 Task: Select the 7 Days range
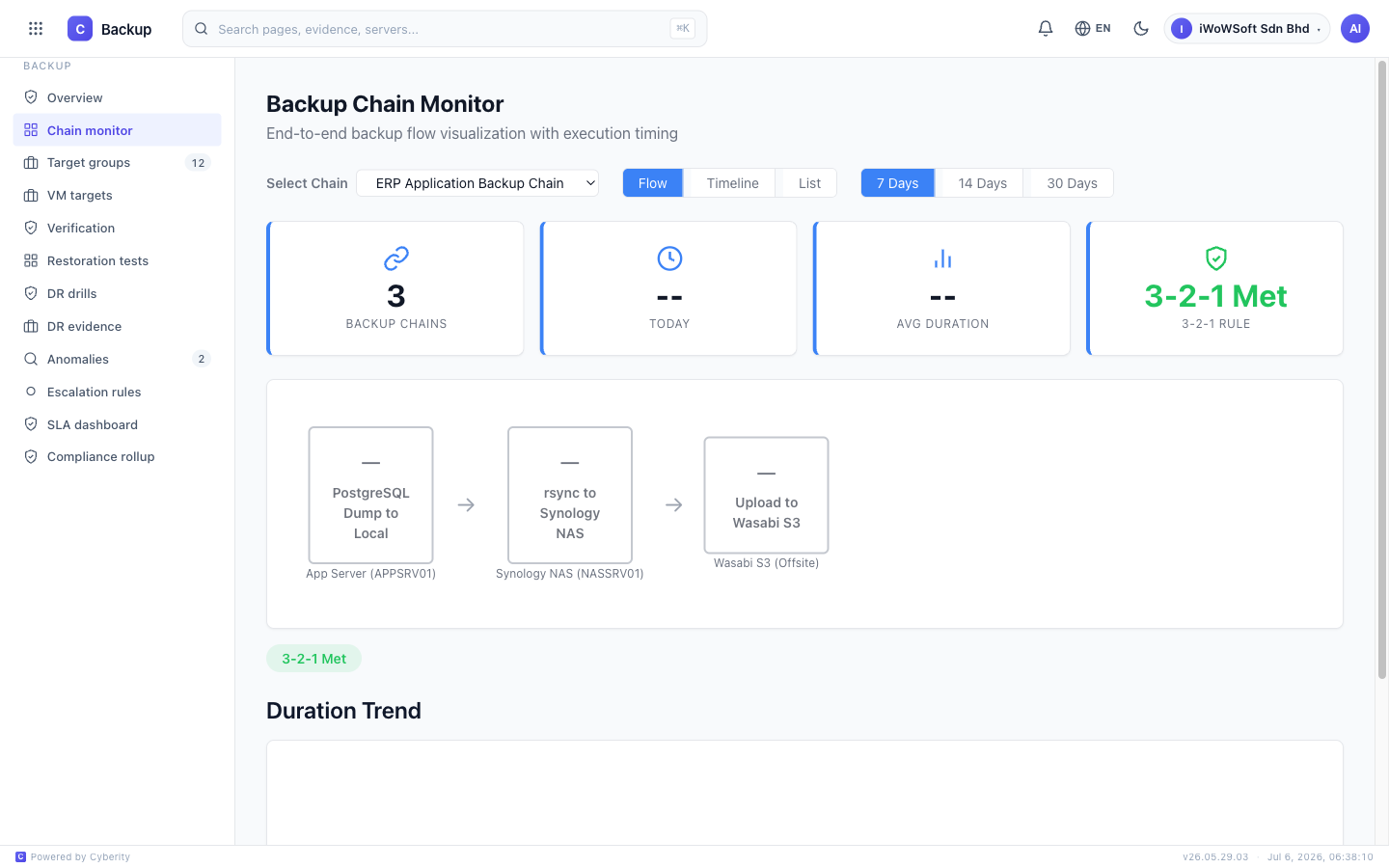(x=898, y=183)
